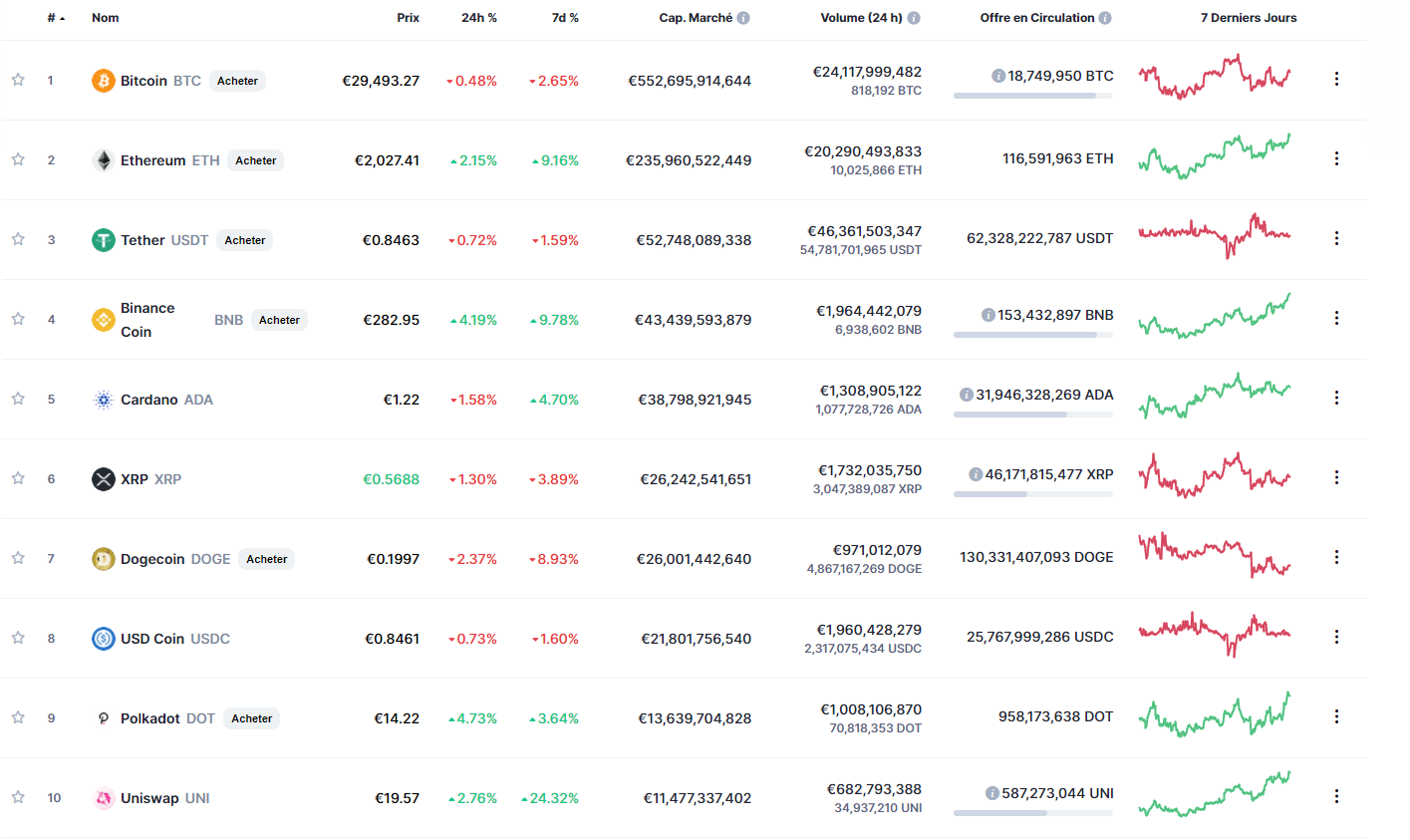Toggle the favorite star for Bitcoin
The height and width of the screenshot is (840, 1410).
[18, 80]
